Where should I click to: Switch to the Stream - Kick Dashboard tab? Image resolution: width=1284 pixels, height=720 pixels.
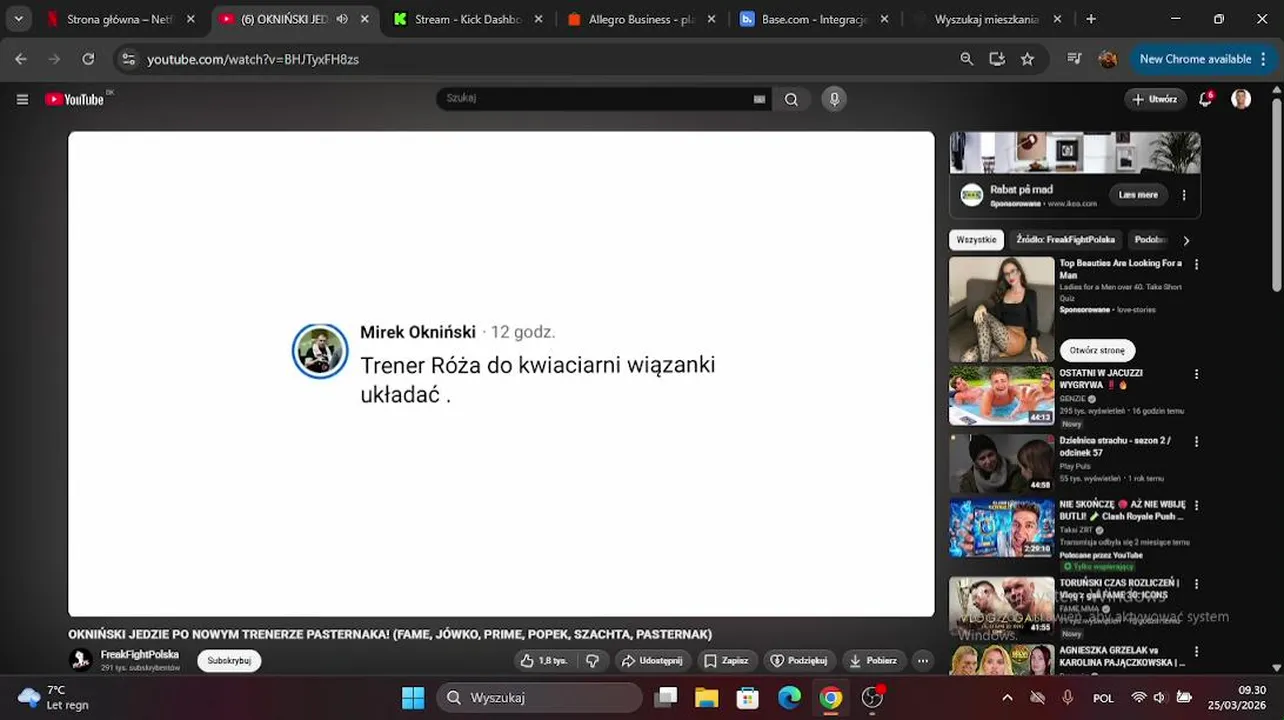click(x=467, y=19)
